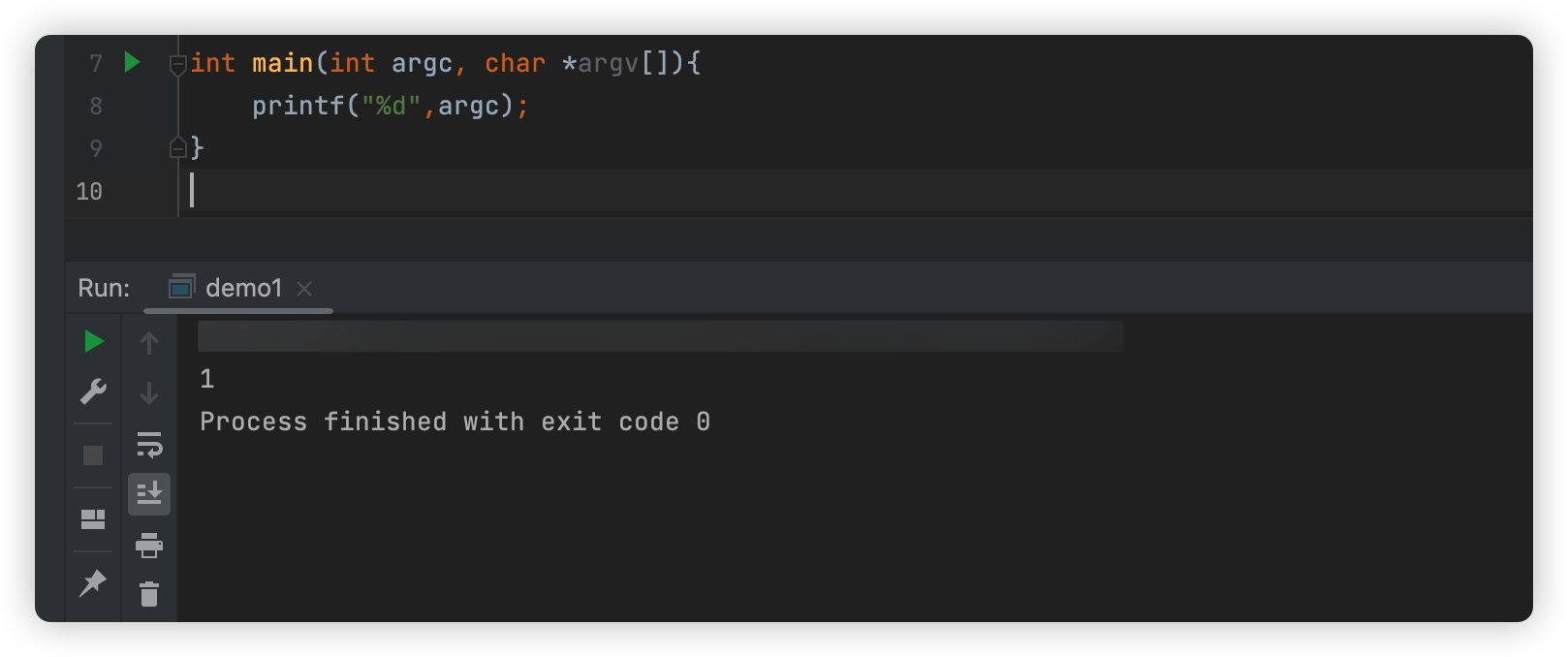Viewport: 1568px width, 657px height.
Task: Toggle scroll to end of output
Action: pyautogui.click(x=149, y=494)
